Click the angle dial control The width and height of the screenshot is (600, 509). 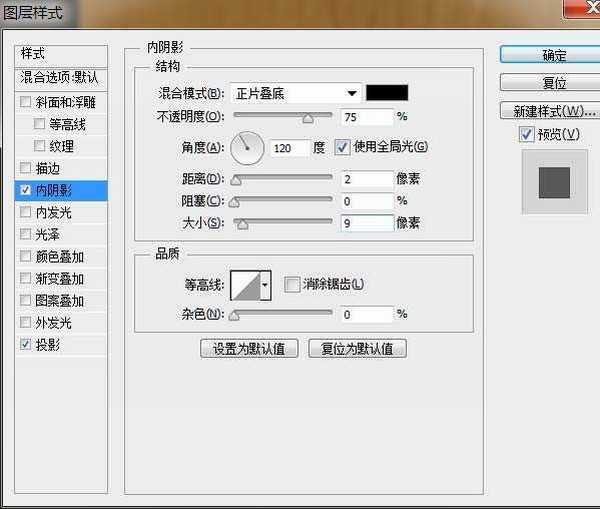(247, 148)
